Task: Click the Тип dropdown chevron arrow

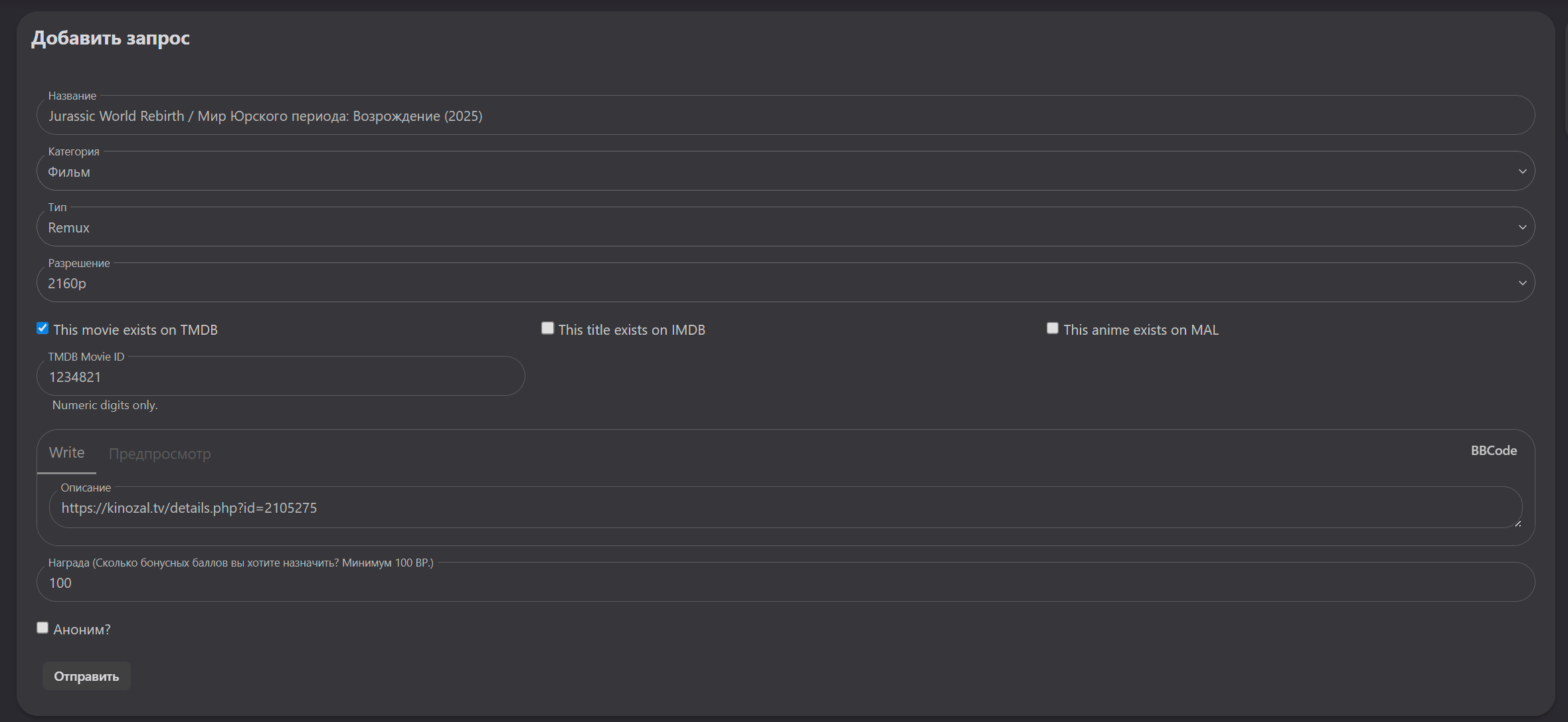Action: tap(1522, 228)
